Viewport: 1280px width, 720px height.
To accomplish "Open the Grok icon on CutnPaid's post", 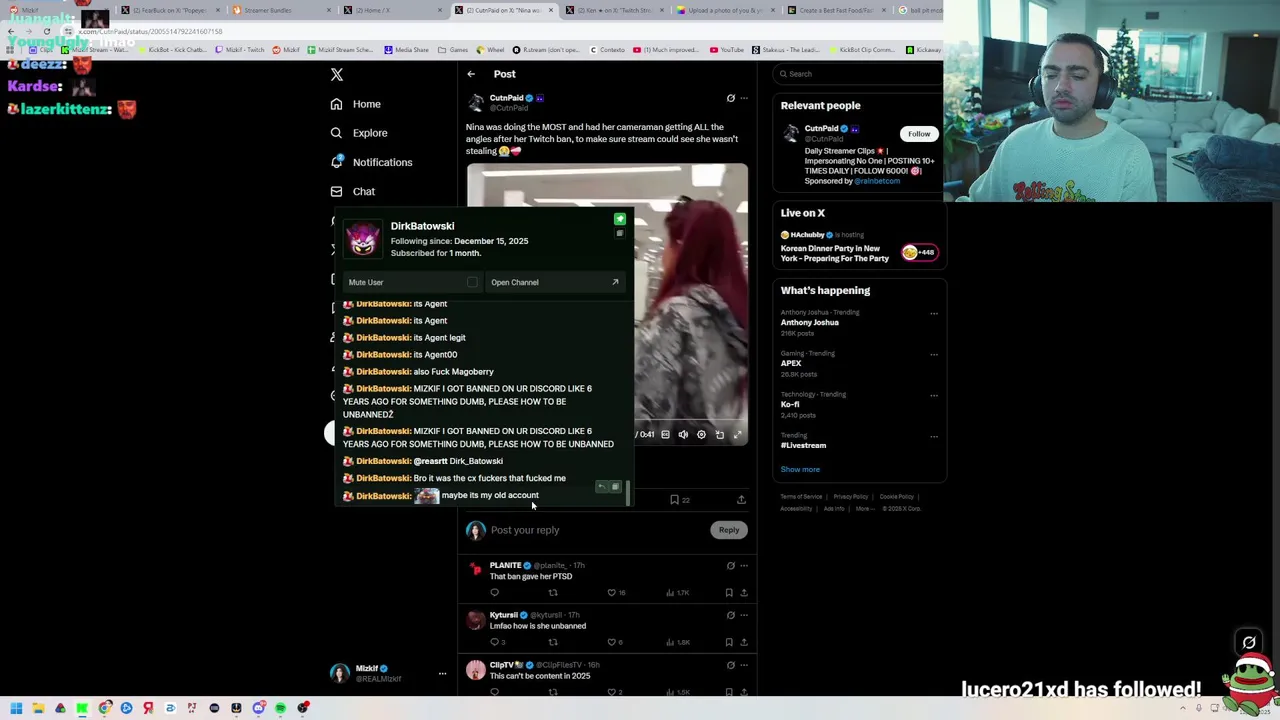I will 730,98.
